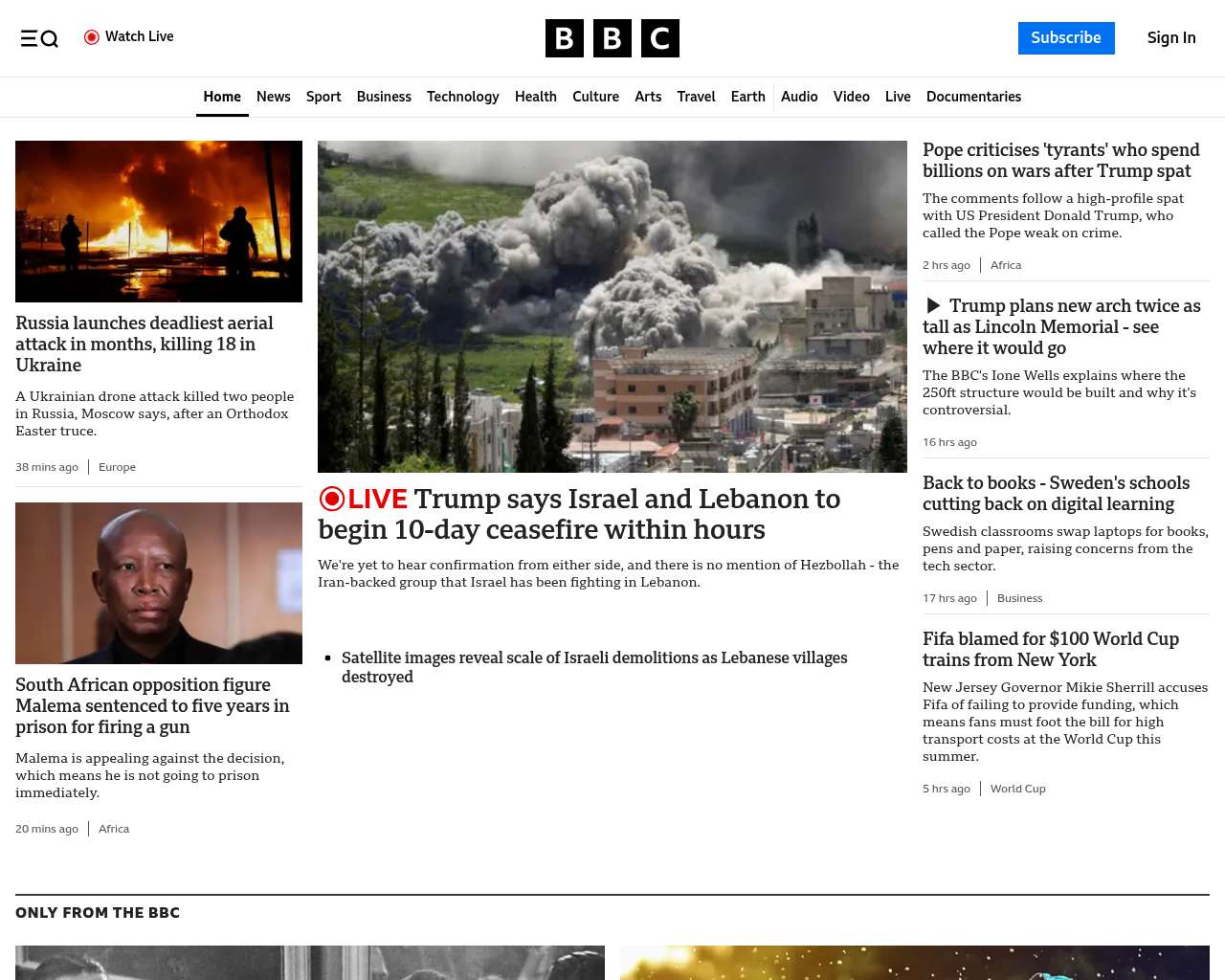Open the Earth section
Image resolution: width=1225 pixels, height=980 pixels.
tap(747, 97)
